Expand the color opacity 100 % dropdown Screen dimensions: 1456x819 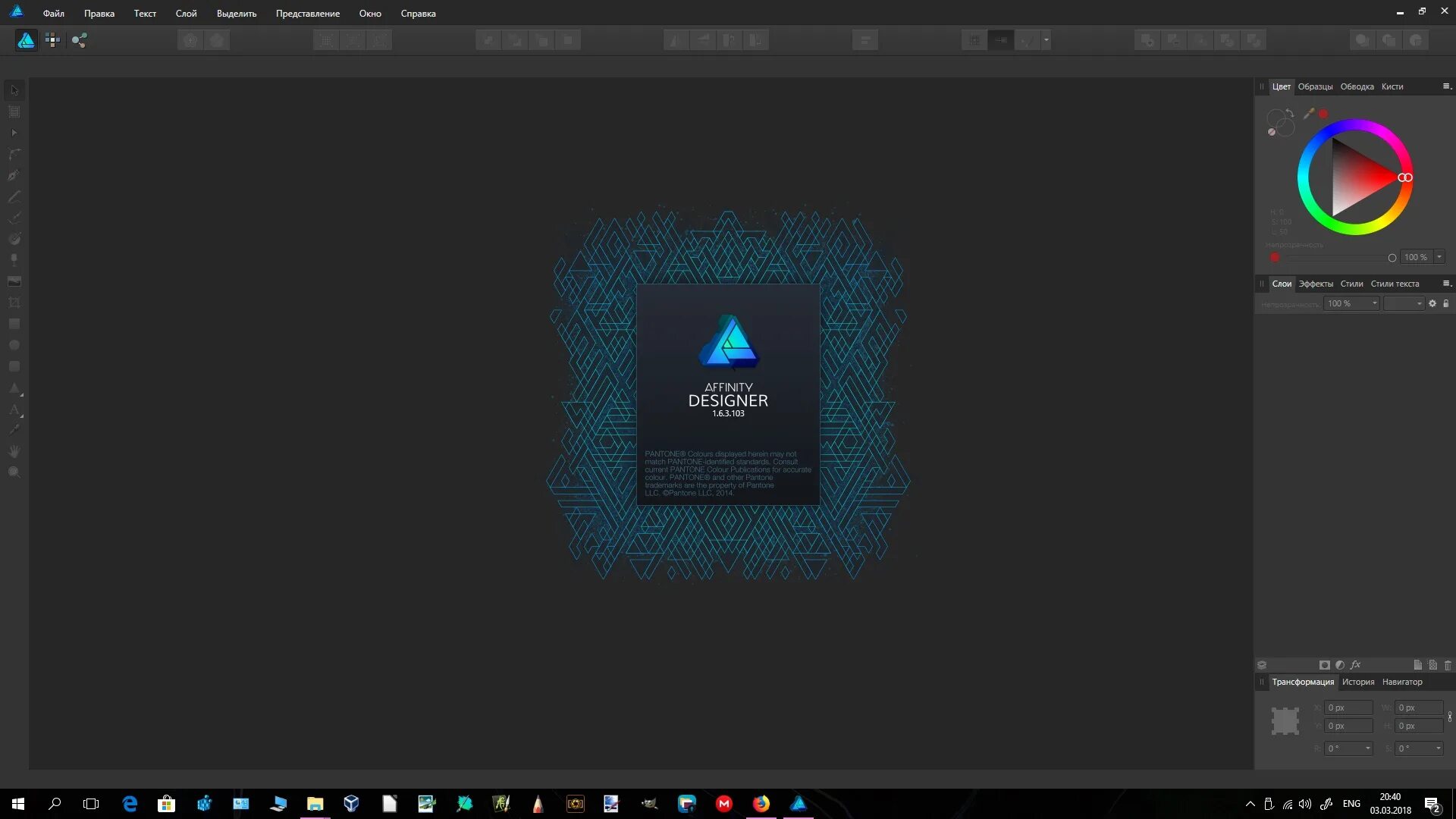coord(1439,257)
